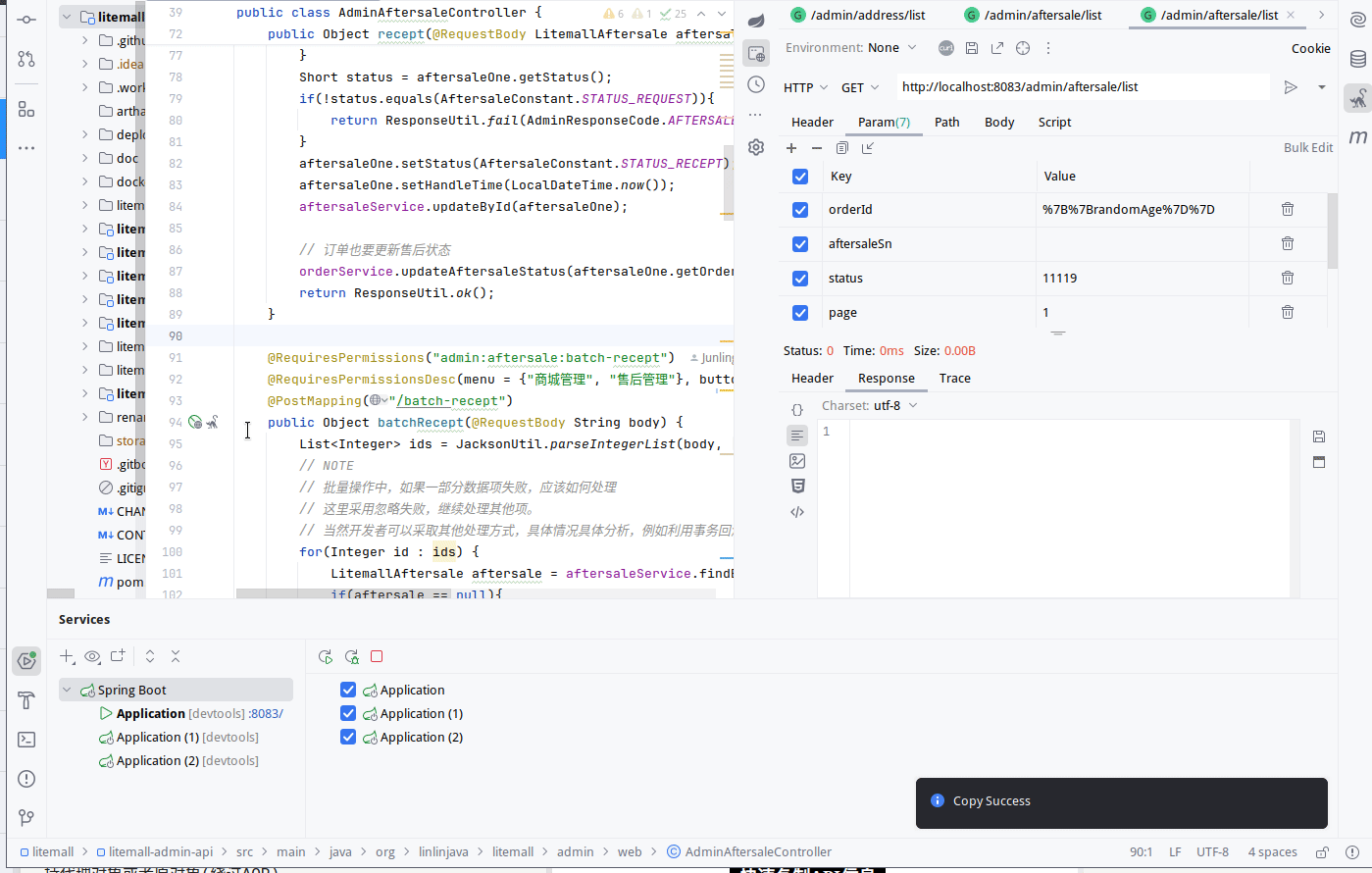Expand the doc folder in project tree
The width and height of the screenshot is (1372, 873).
tap(85, 158)
